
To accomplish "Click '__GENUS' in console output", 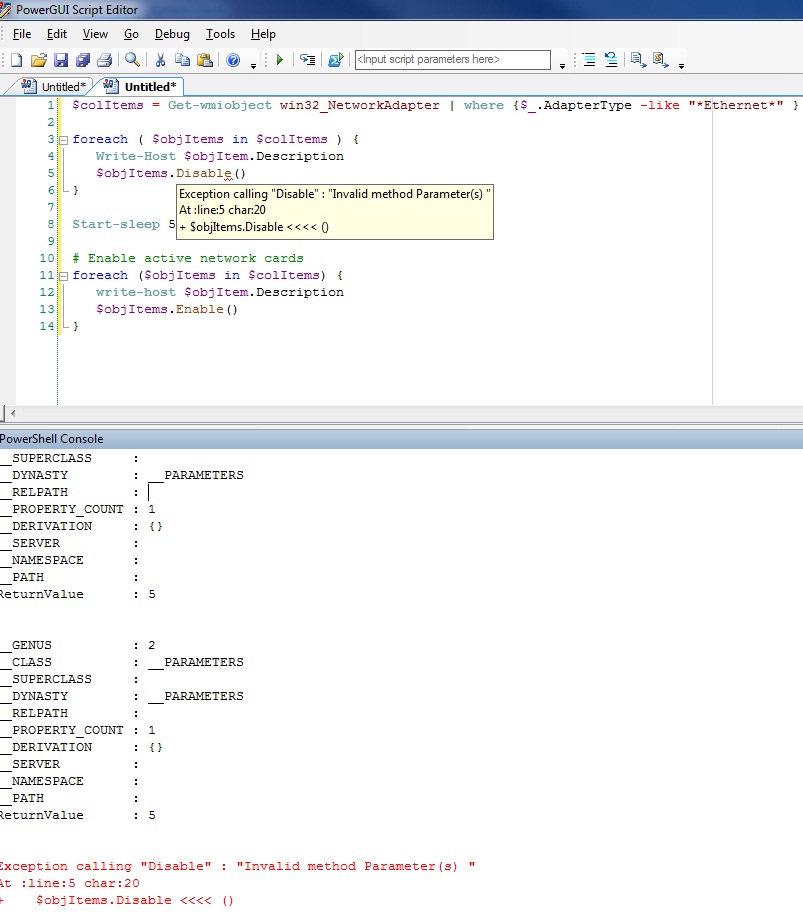I will point(26,646).
